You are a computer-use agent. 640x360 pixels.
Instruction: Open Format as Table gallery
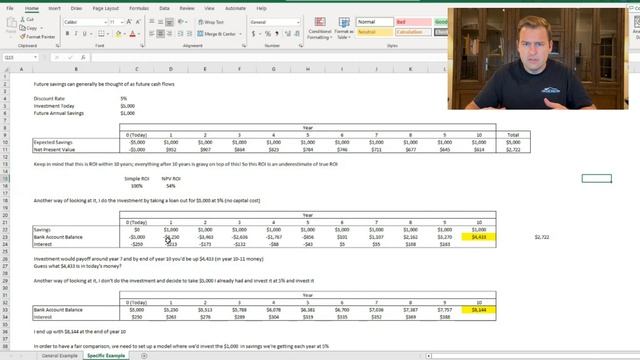pos(344,28)
